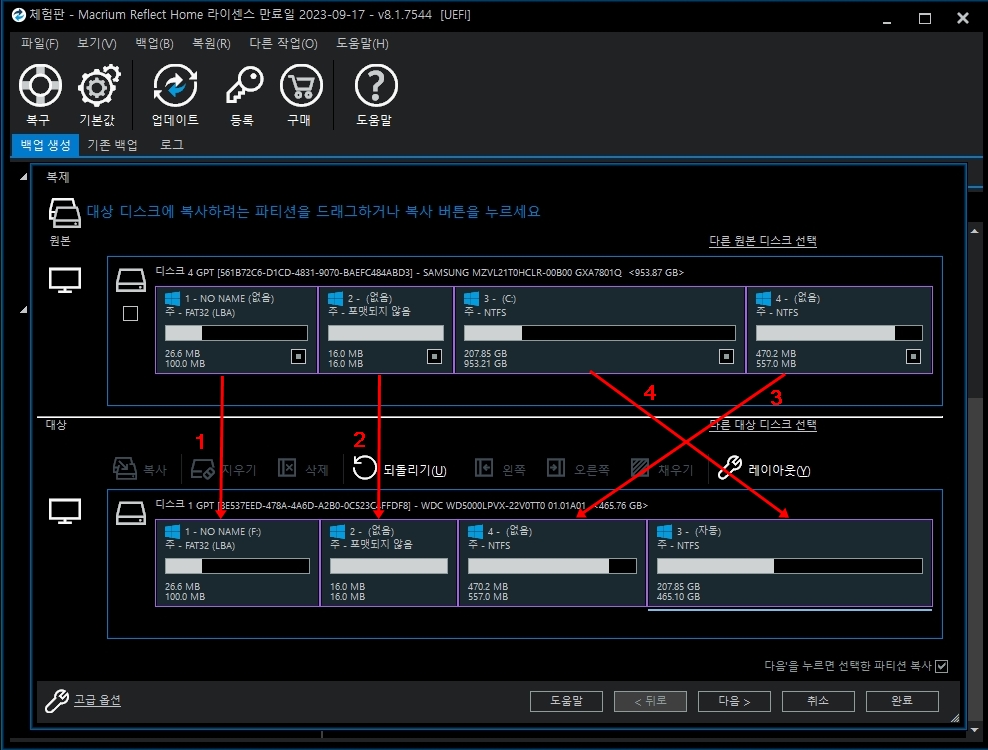
Task: Click the 채우기 fill space tool
Action: coord(662,469)
